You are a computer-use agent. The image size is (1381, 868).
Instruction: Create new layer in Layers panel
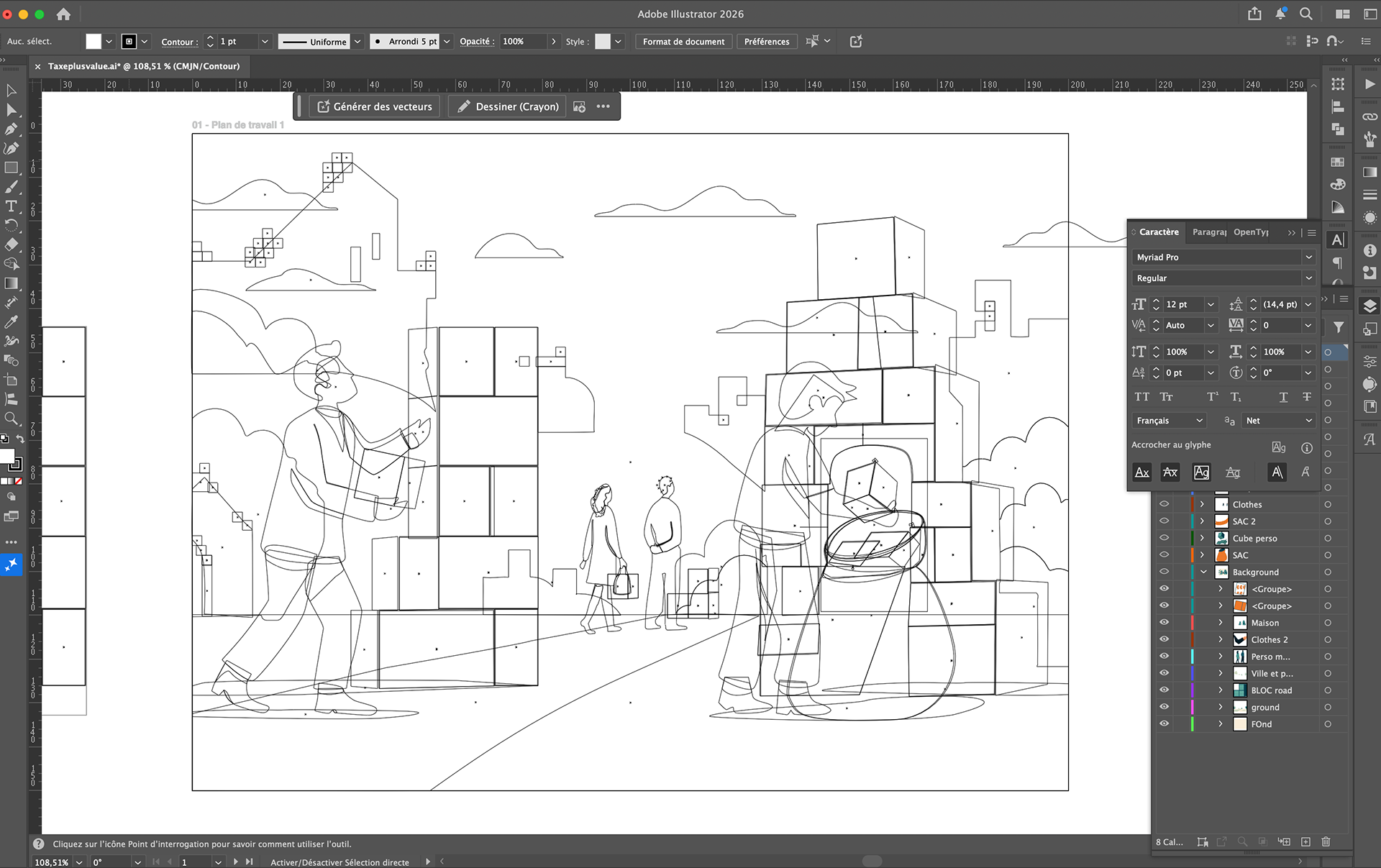1305,841
